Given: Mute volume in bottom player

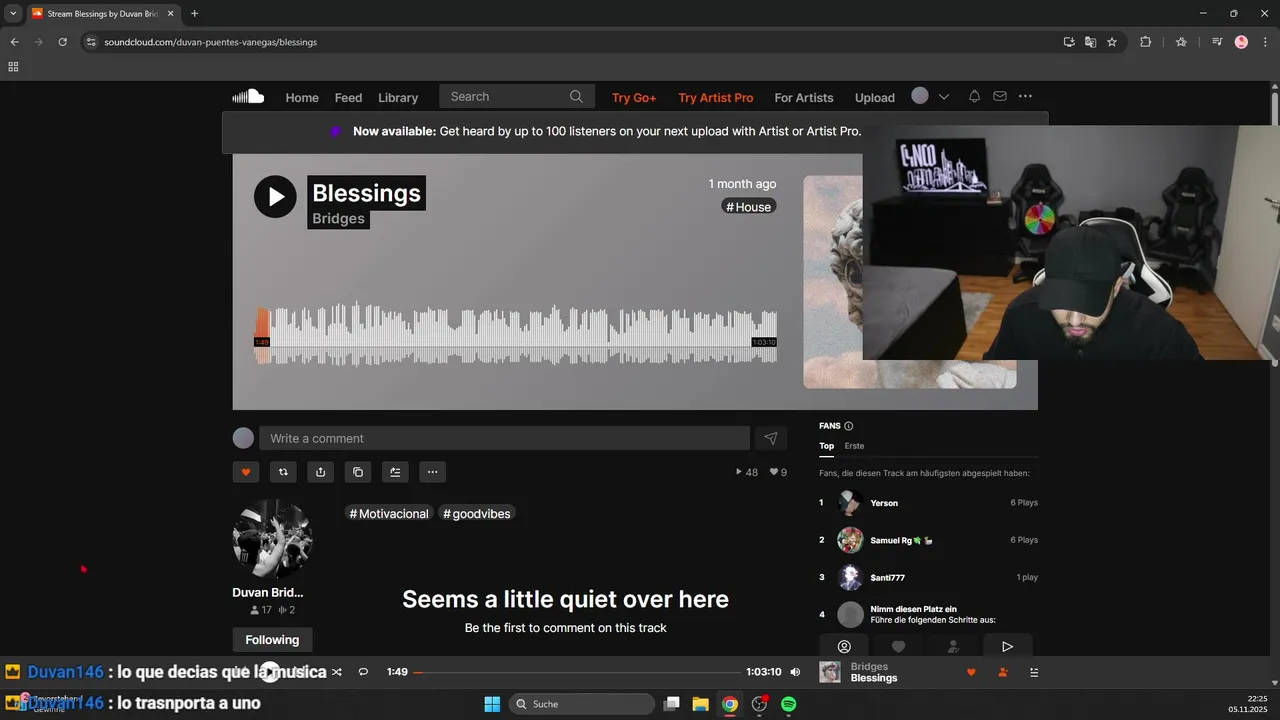Looking at the screenshot, I should pos(795,672).
